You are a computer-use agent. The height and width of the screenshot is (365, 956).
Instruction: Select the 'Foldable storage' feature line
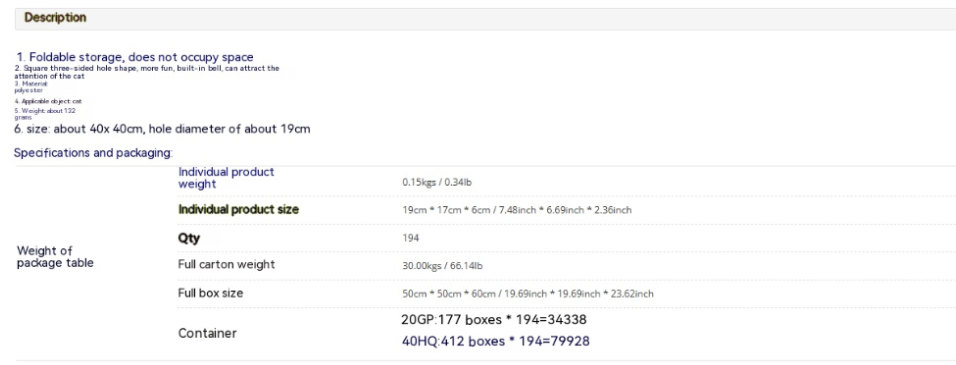[135, 57]
